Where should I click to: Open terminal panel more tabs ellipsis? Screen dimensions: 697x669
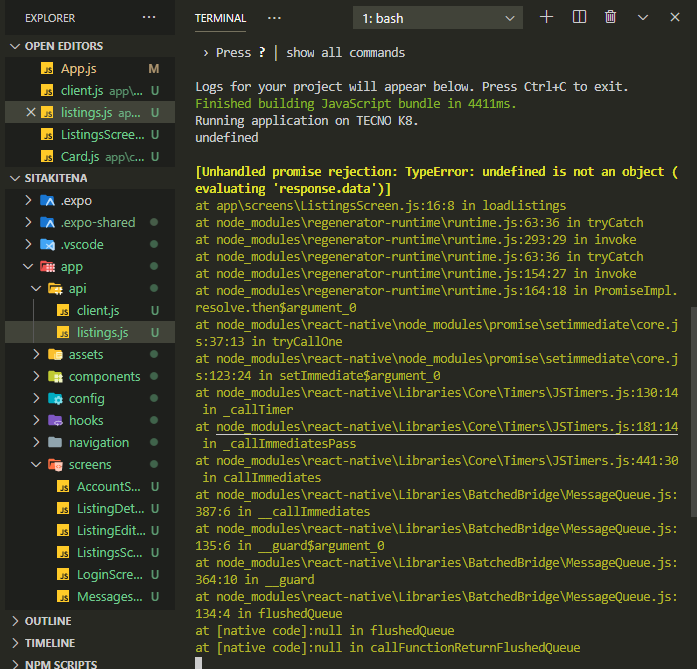[274, 18]
